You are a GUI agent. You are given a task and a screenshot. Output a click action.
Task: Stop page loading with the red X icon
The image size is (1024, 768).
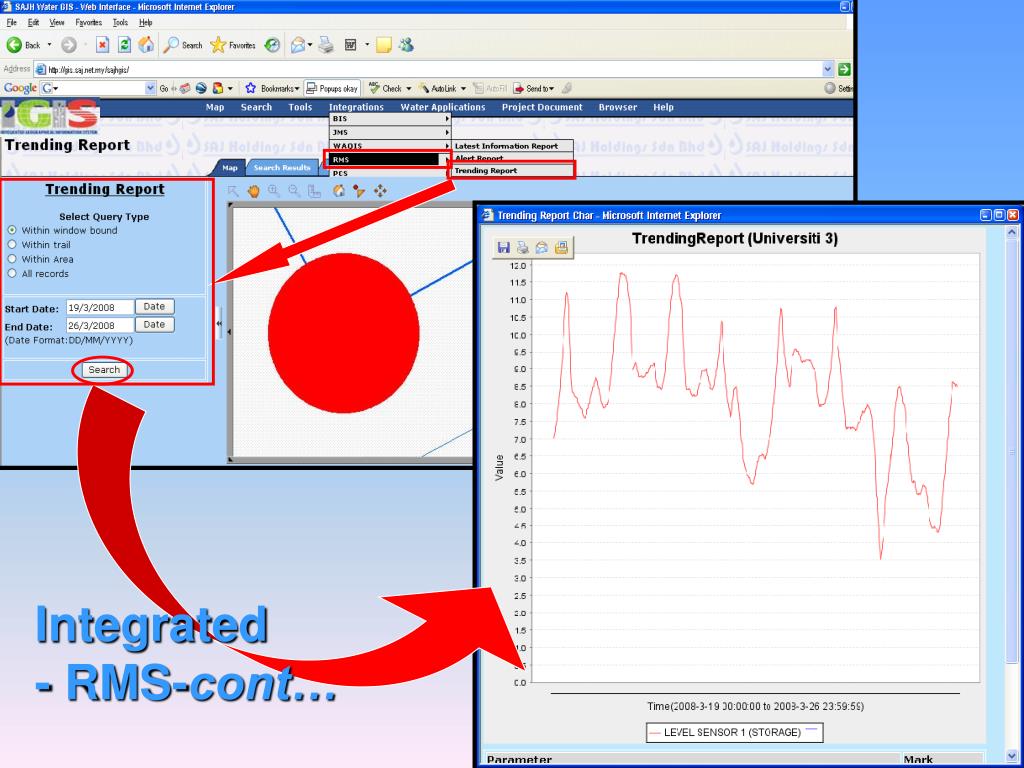click(x=103, y=44)
